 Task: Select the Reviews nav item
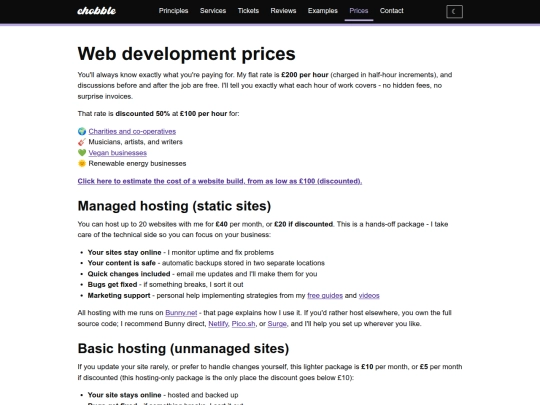[x=283, y=11]
